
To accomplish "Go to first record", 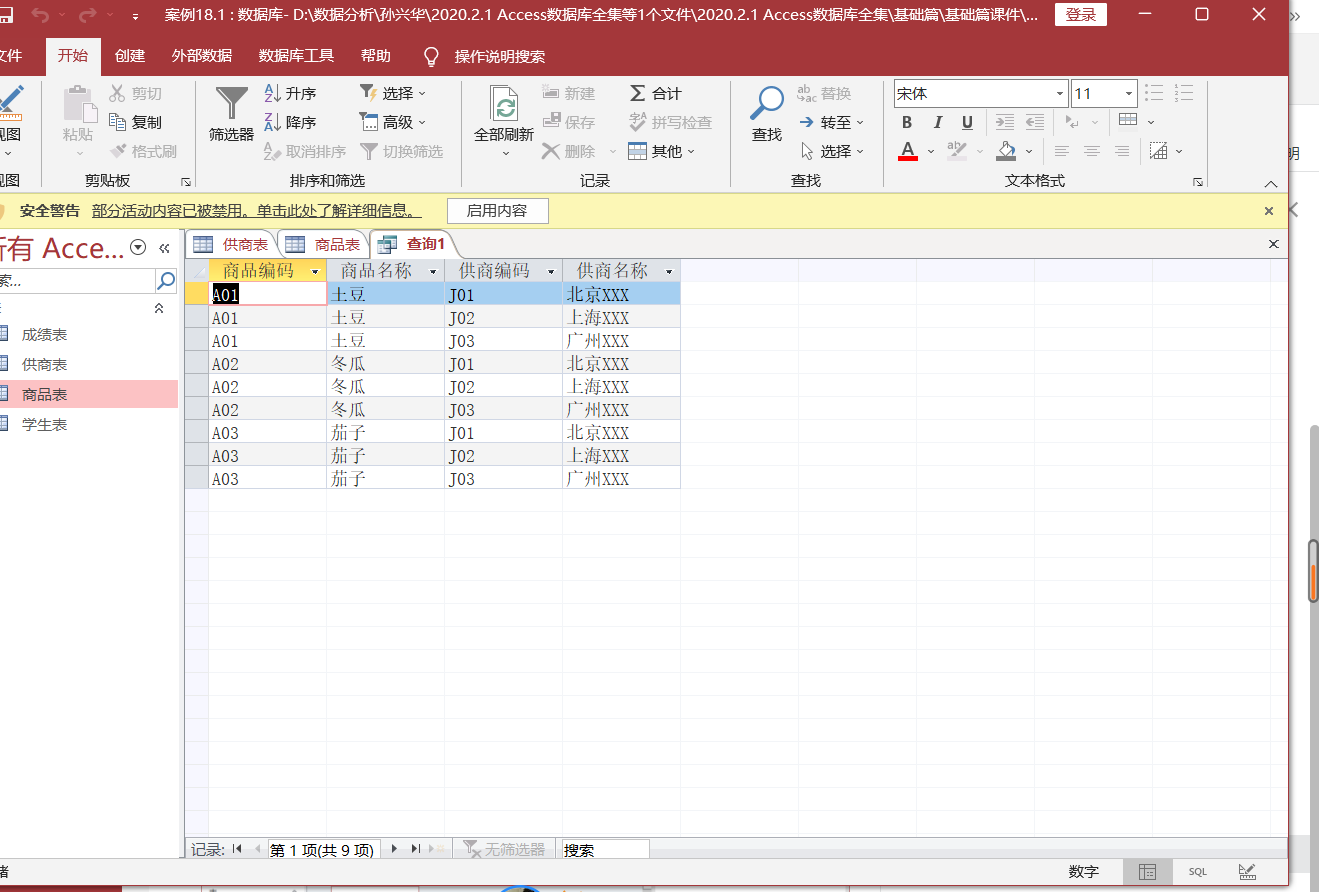I will click(x=238, y=849).
